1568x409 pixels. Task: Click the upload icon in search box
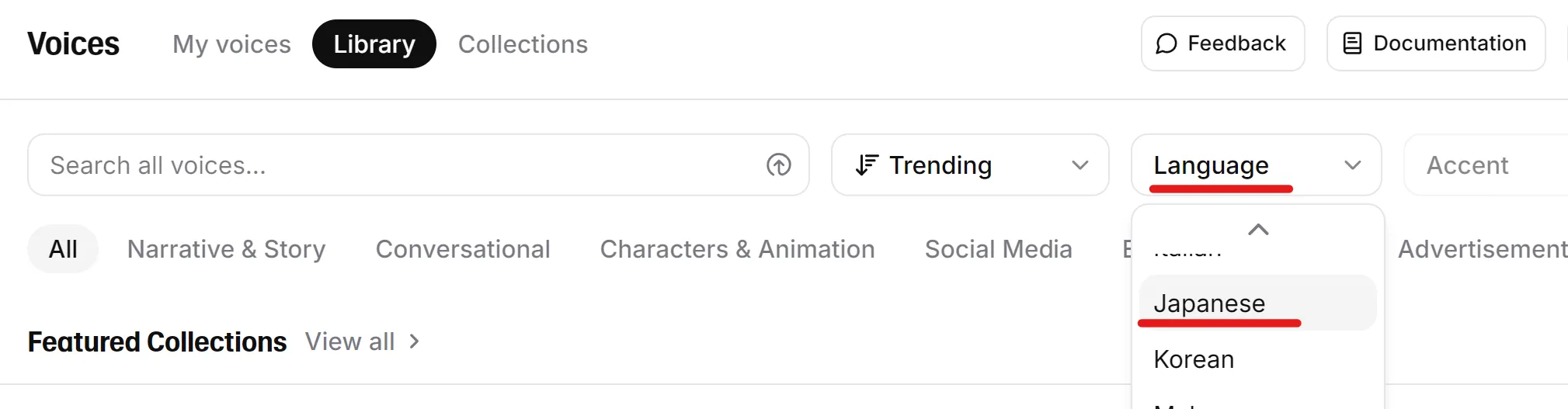point(778,165)
